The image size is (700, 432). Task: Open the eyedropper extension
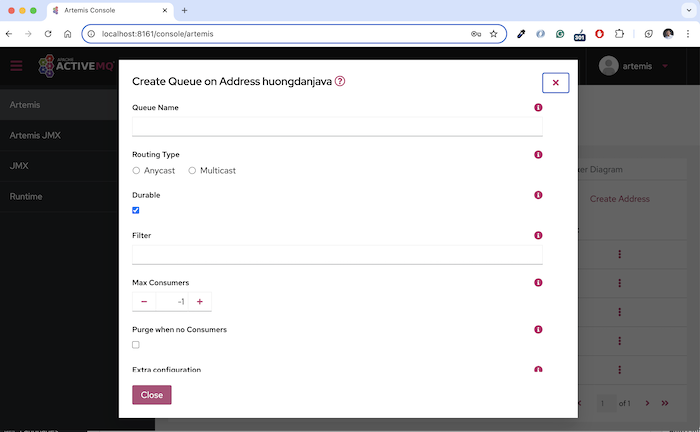pyautogui.click(x=521, y=34)
